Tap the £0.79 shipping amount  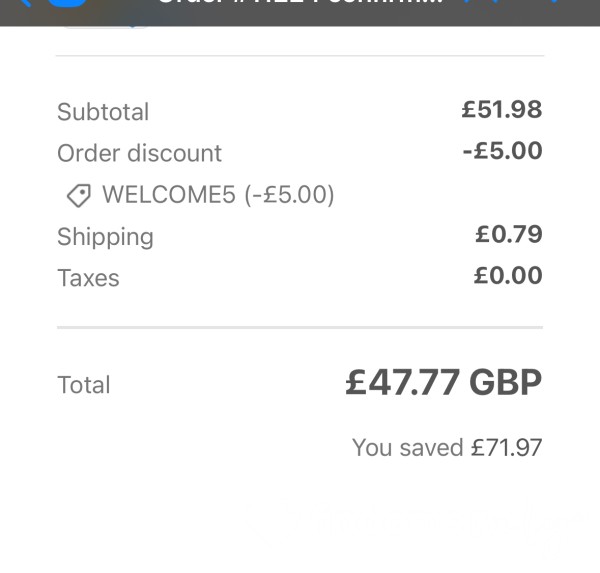(509, 234)
